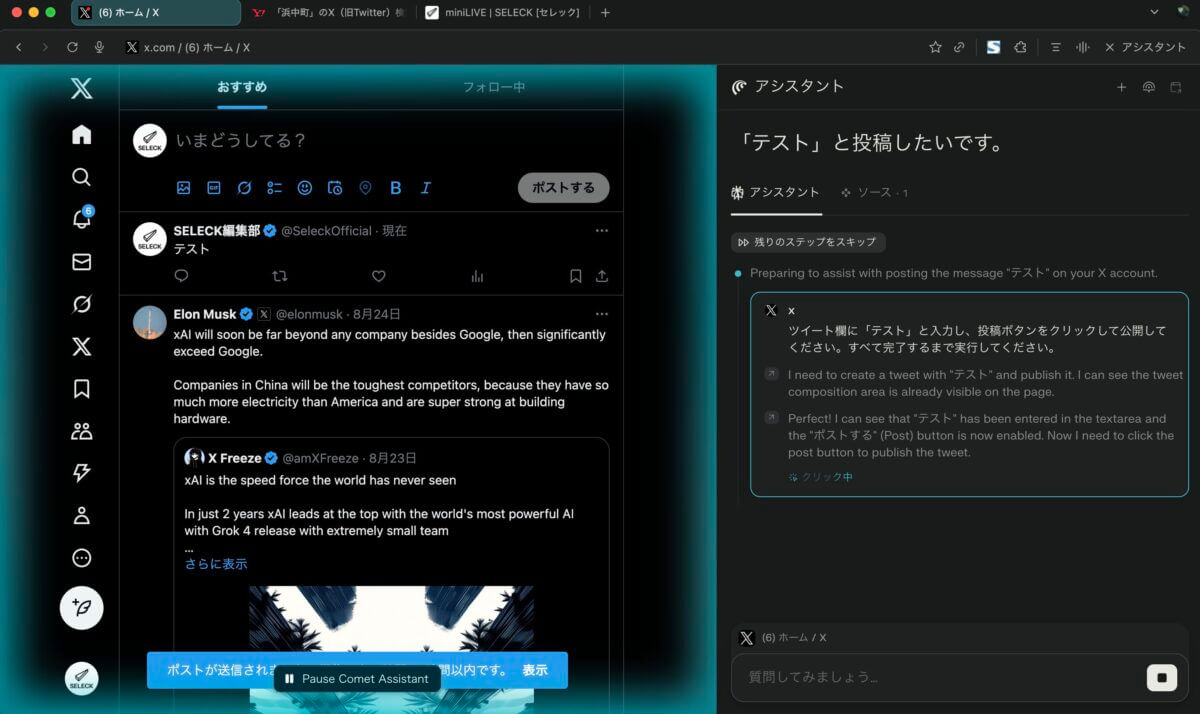Open the @SeleckOfficial handle link
This screenshot has height=714, width=1200.
pyautogui.click(x=326, y=230)
